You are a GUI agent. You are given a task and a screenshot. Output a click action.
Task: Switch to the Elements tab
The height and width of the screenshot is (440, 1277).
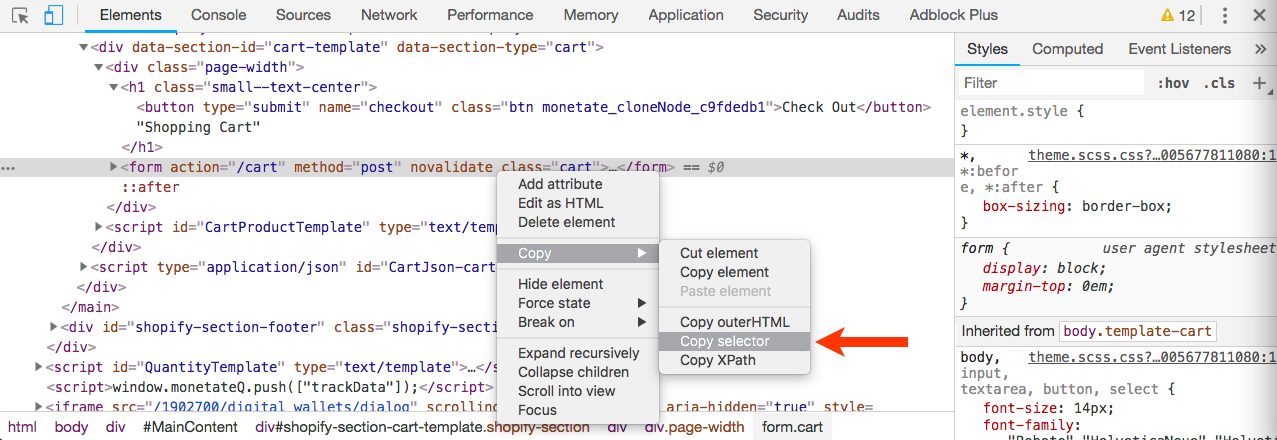tap(131, 15)
